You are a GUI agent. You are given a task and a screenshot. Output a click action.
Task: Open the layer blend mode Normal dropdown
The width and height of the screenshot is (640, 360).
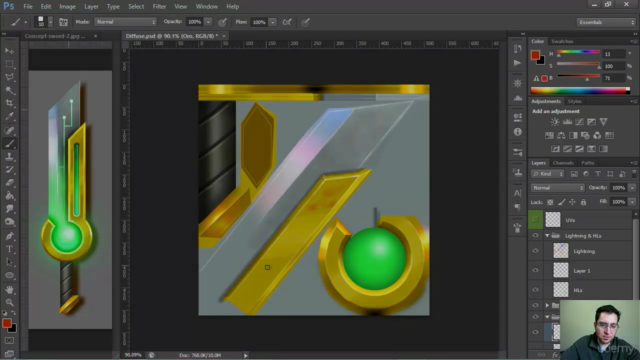(558, 188)
